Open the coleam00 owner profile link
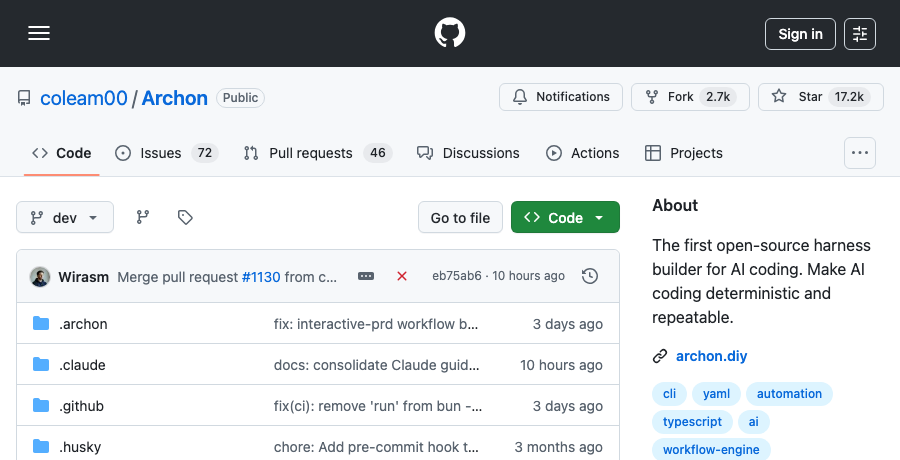Screen dimensions: 900x460 [x=84, y=98]
